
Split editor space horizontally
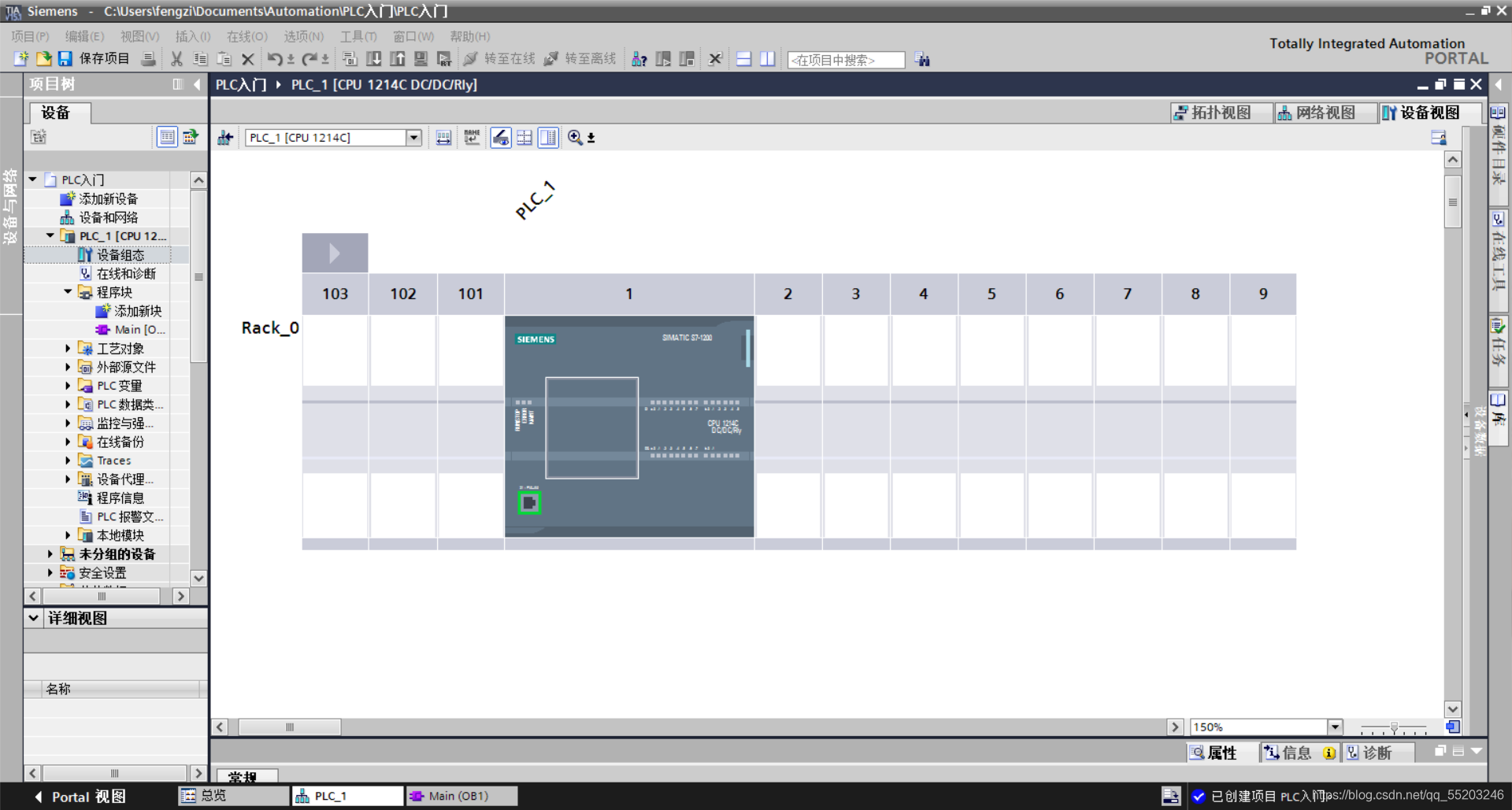point(743,59)
